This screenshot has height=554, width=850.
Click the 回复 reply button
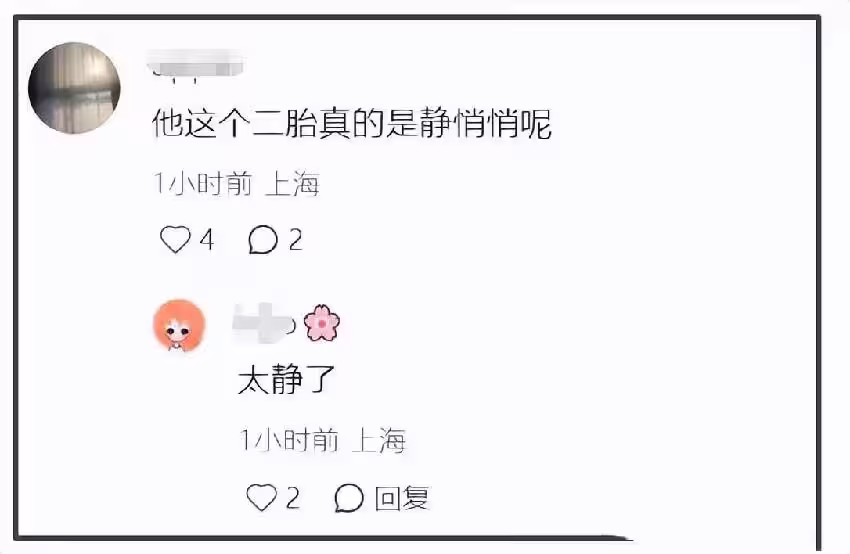coord(402,498)
